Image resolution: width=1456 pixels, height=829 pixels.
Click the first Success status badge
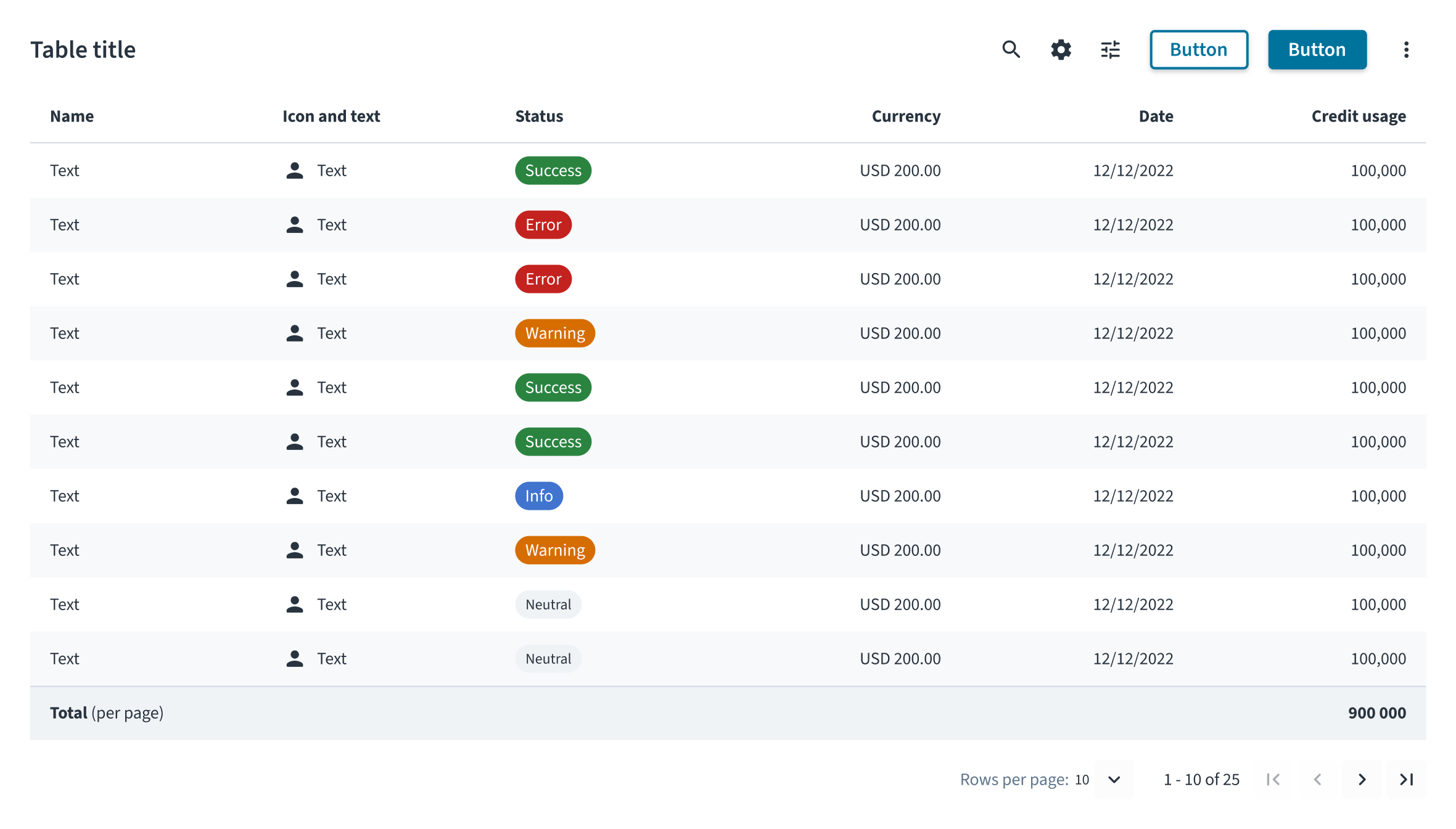point(553,170)
